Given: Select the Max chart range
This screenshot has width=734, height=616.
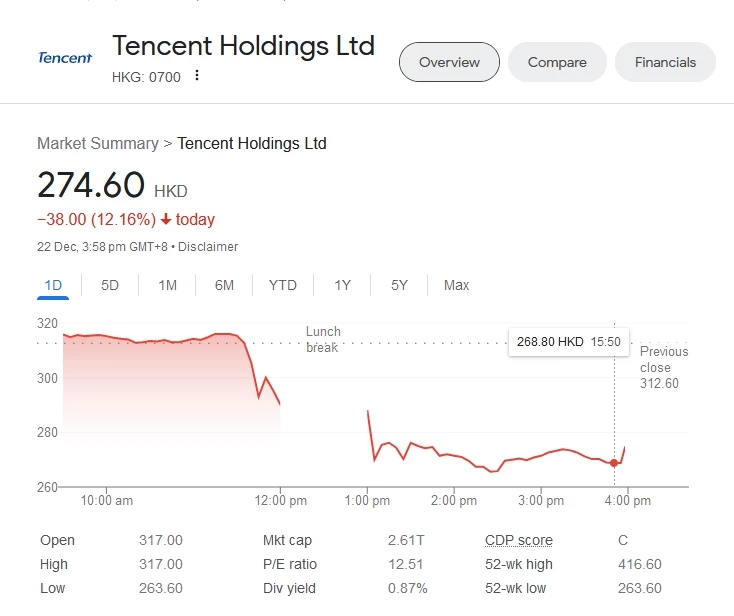Looking at the screenshot, I should 456,285.
